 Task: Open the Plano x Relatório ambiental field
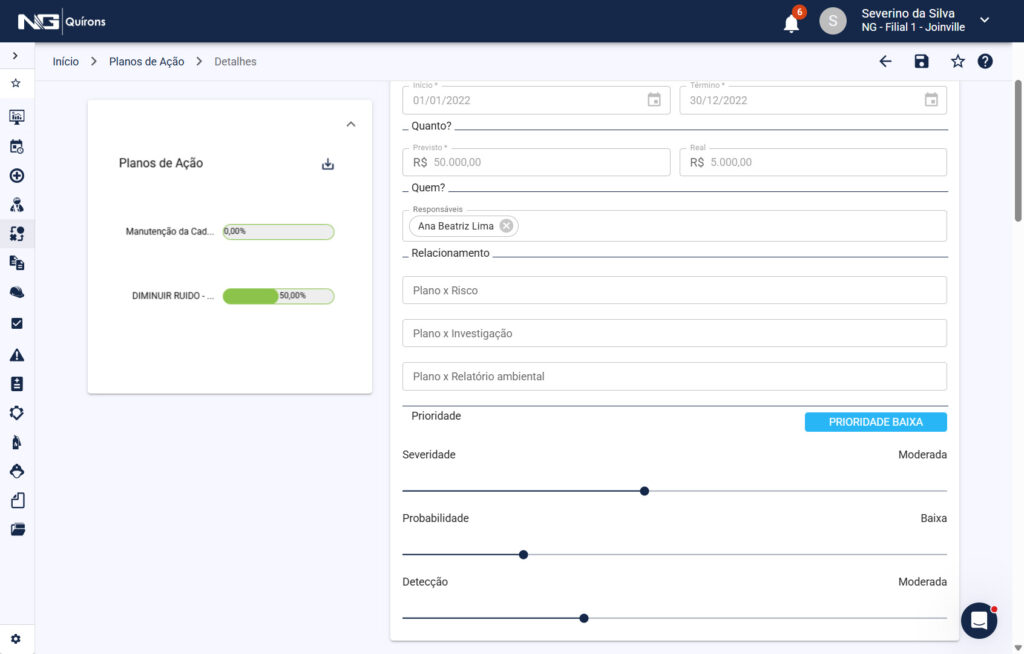[x=675, y=376]
